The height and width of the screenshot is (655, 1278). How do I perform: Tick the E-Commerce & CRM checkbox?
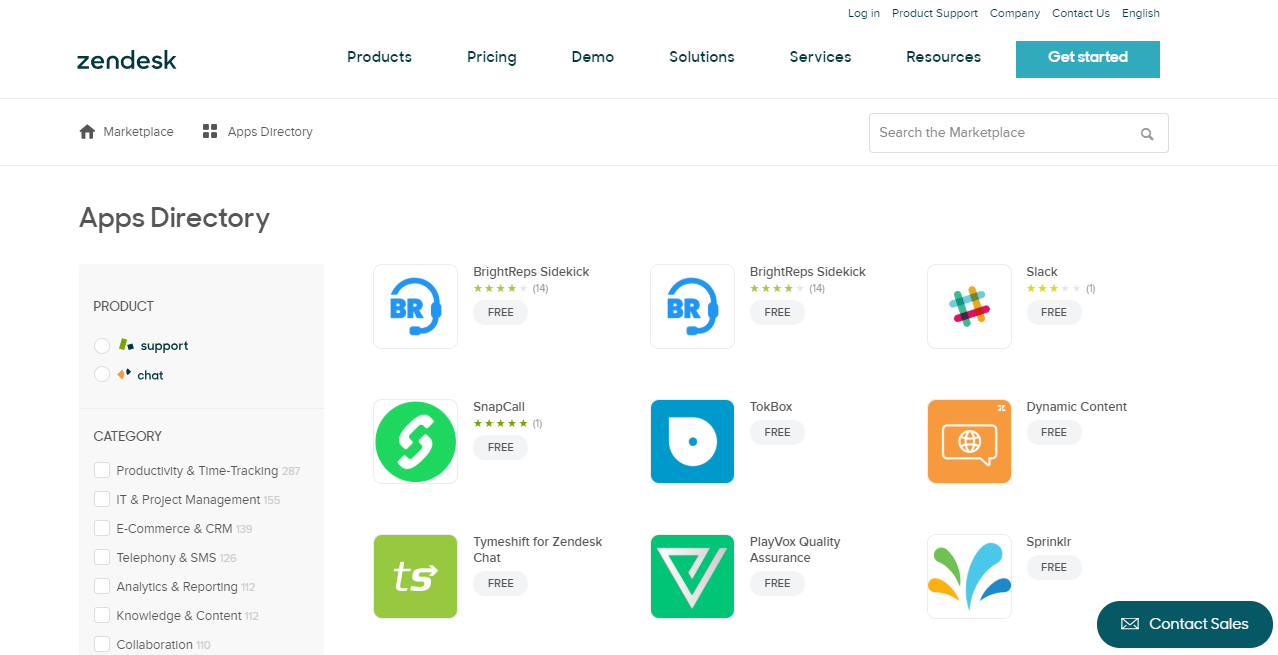102,528
